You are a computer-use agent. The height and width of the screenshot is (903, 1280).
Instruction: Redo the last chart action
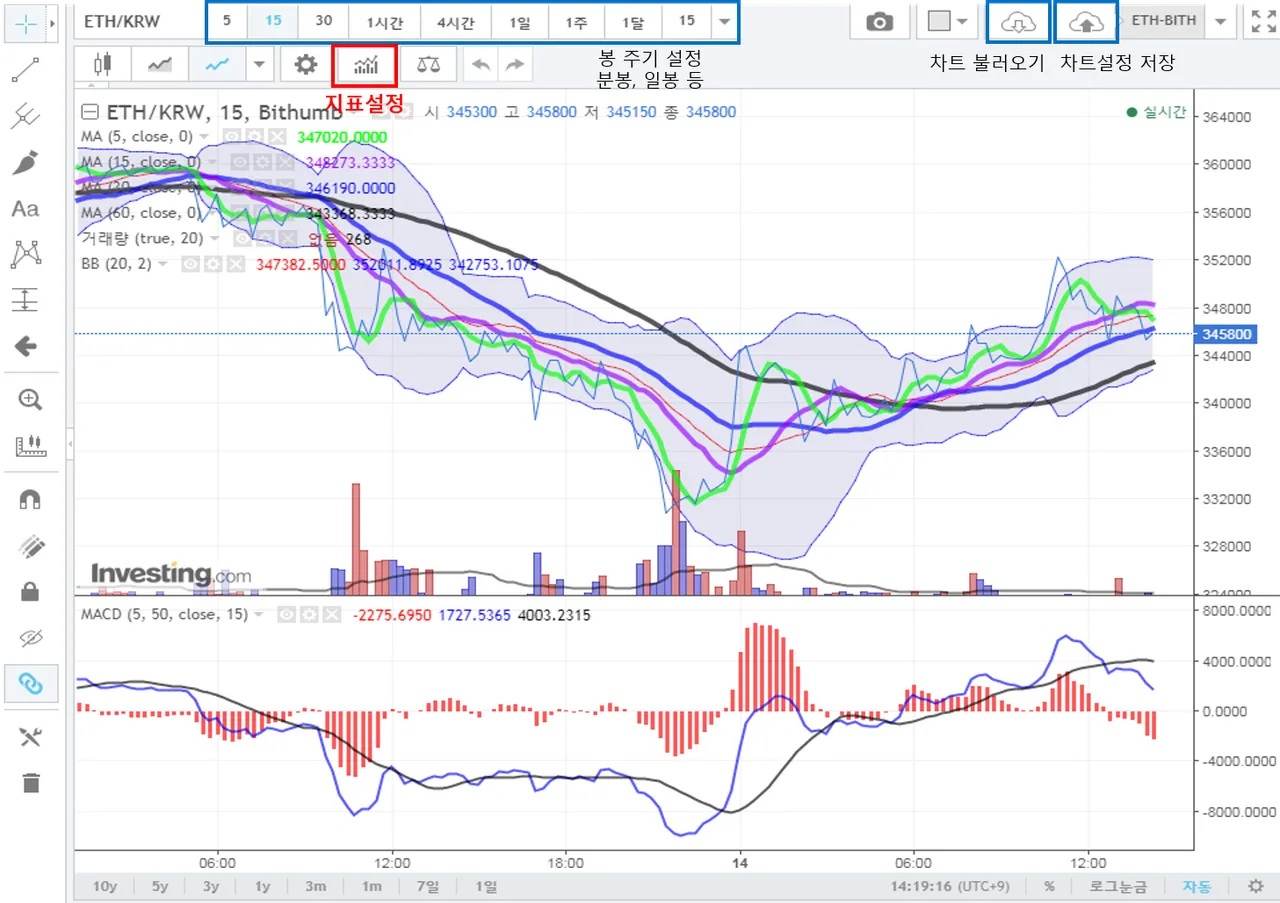pyautogui.click(x=514, y=65)
